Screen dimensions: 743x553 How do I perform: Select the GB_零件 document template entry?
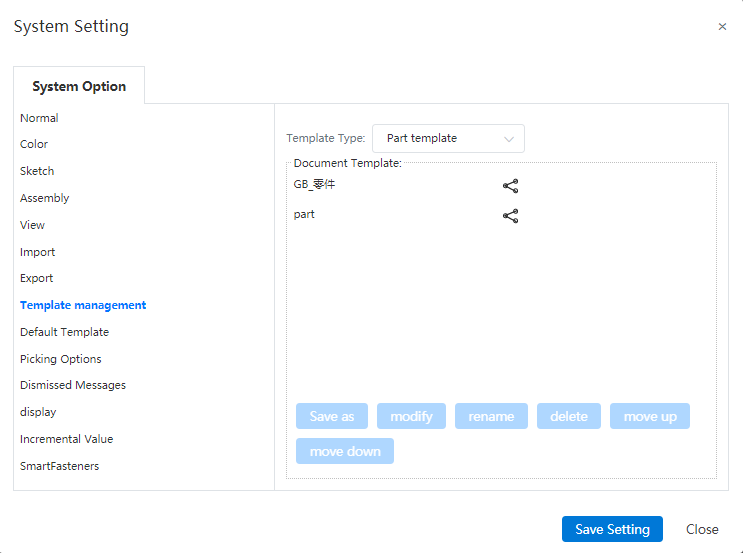[x=314, y=184]
